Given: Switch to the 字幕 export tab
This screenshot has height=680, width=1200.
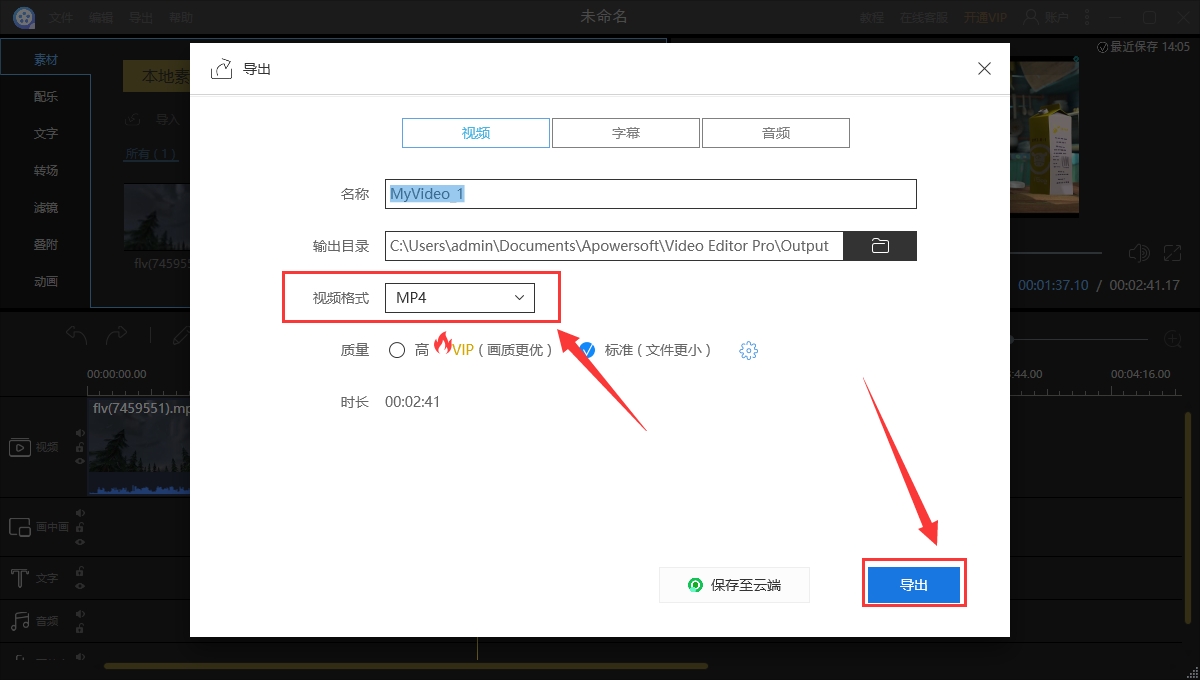Looking at the screenshot, I should click(626, 133).
